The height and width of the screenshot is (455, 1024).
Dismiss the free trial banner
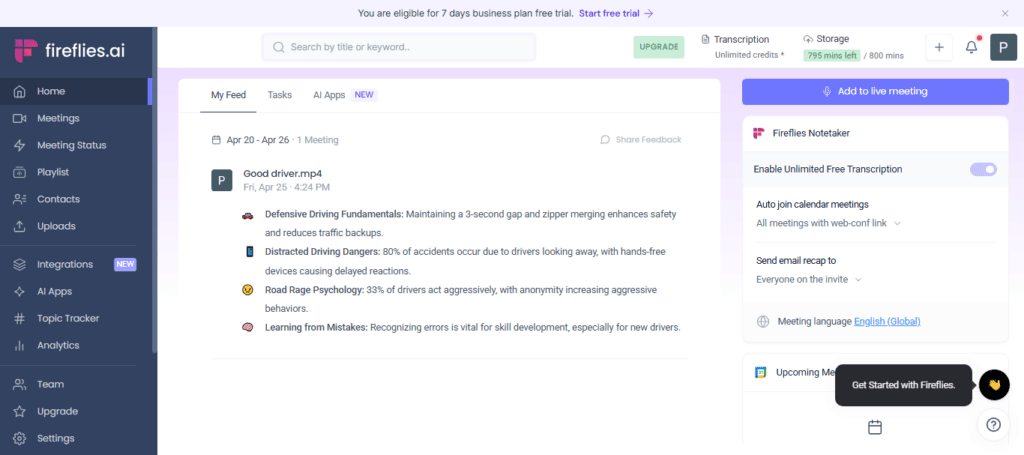(1005, 13)
